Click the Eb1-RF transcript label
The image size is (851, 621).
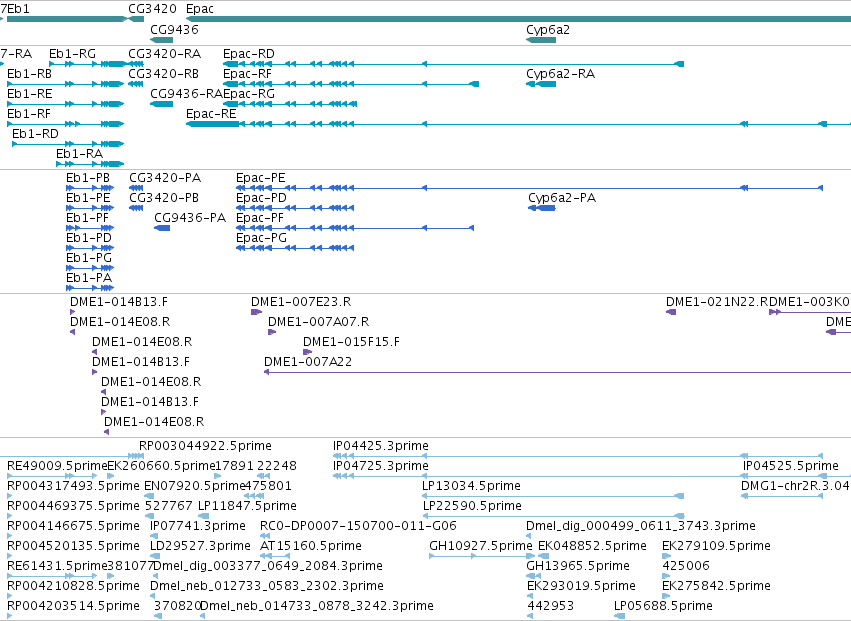(29, 114)
